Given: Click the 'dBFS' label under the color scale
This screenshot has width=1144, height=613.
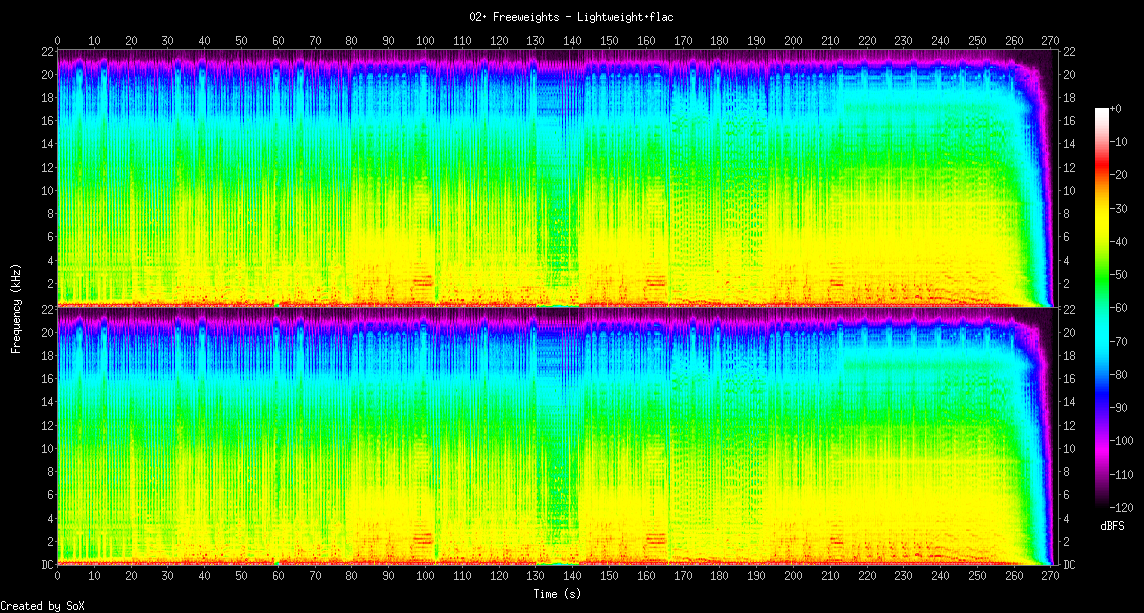Looking at the screenshot, I should [x=1113, y=526].
